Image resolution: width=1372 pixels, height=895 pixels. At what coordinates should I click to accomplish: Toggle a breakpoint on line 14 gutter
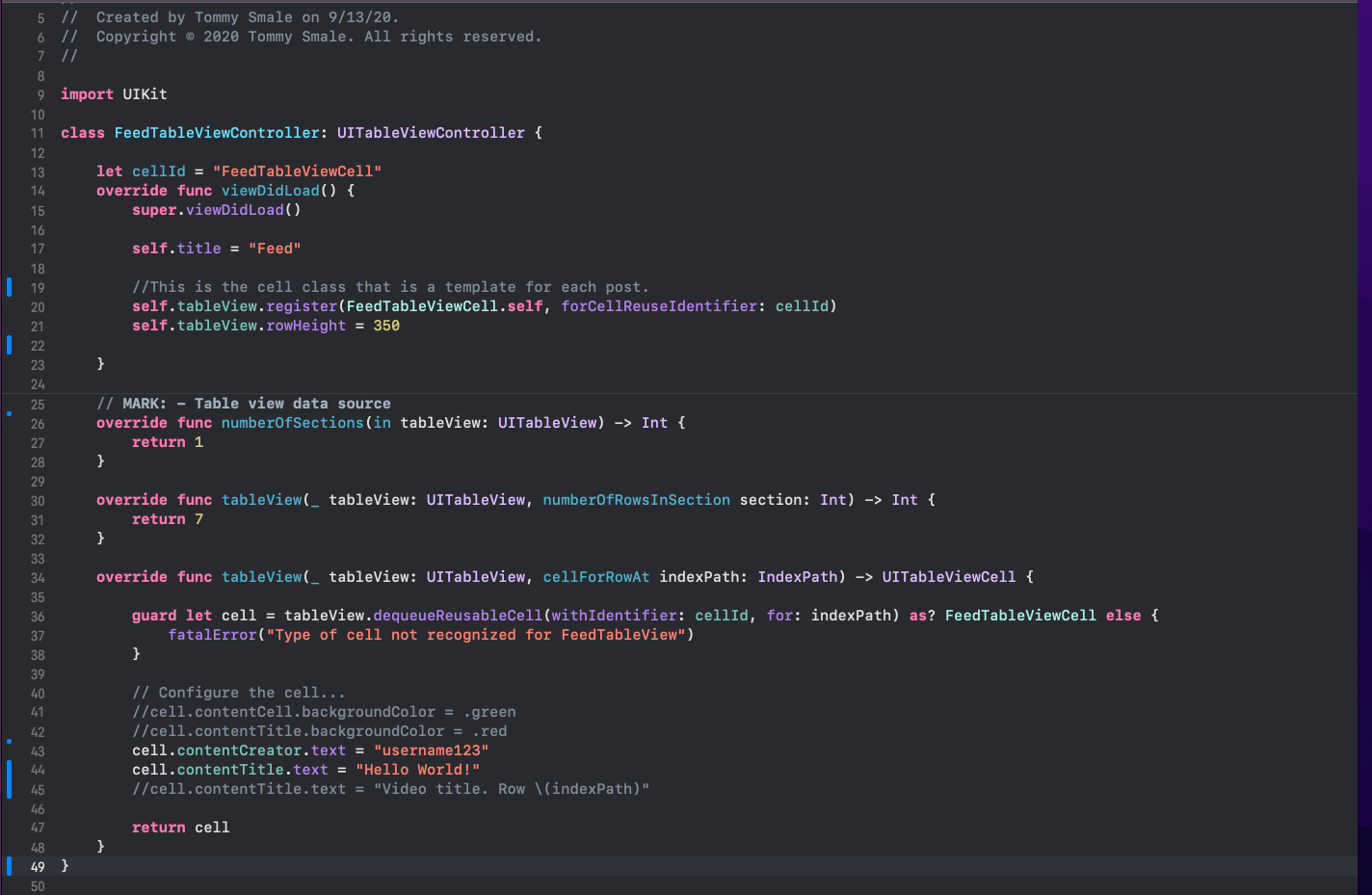(38, 190)
